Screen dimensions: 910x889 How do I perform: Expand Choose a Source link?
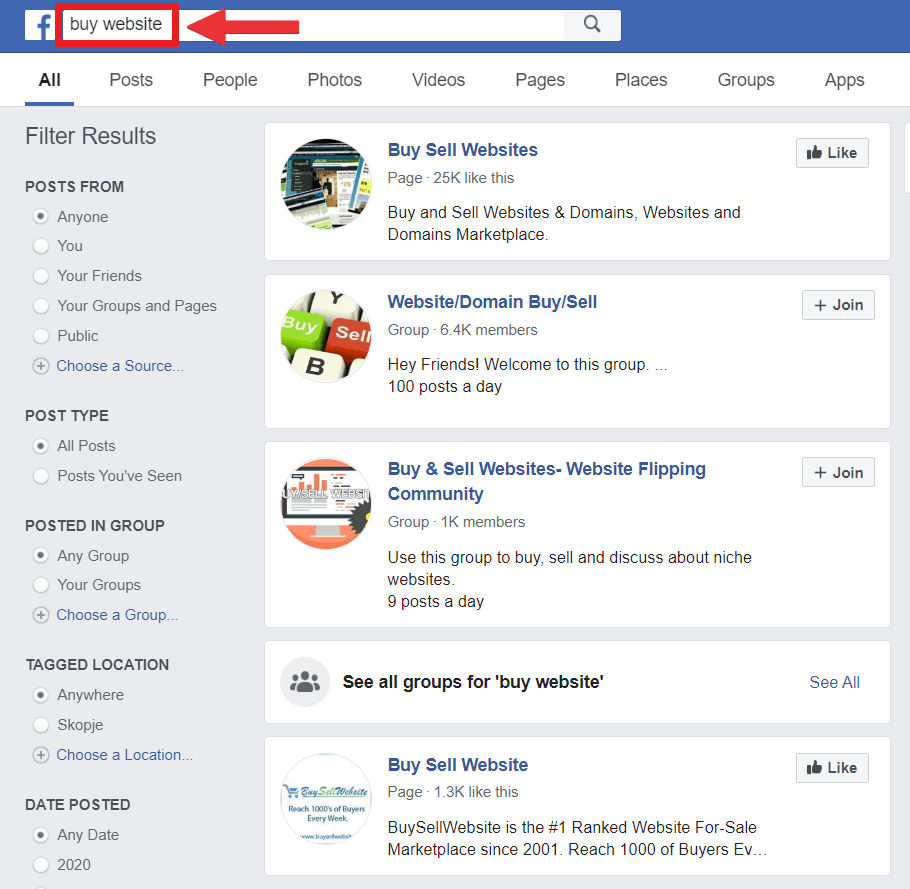coord(120,366)
